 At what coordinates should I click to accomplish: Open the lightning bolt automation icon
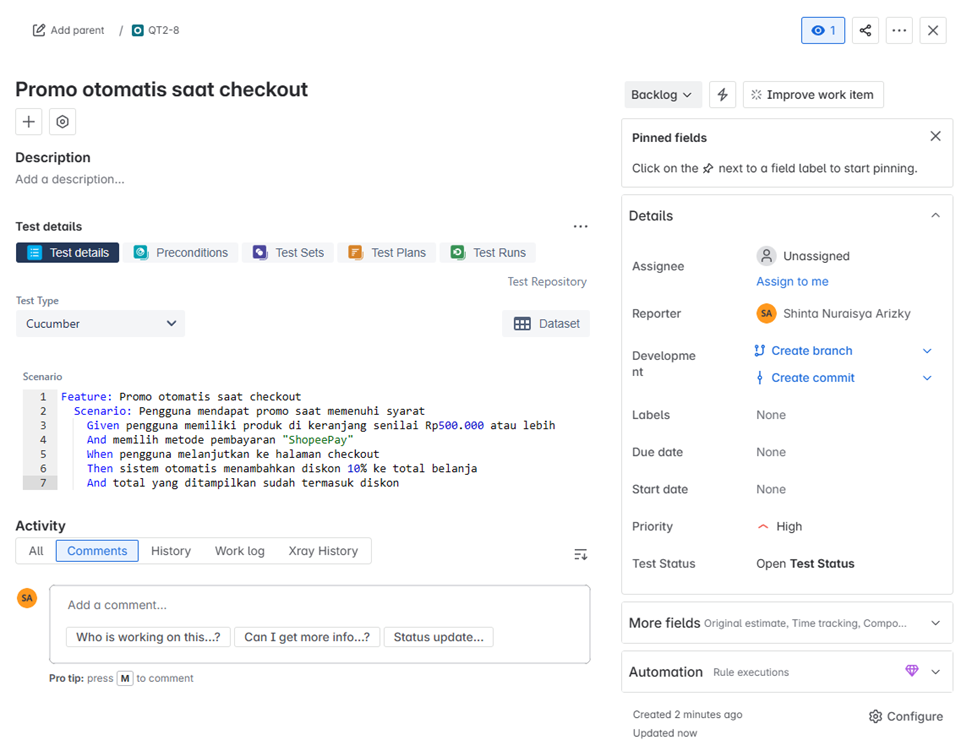722,95
